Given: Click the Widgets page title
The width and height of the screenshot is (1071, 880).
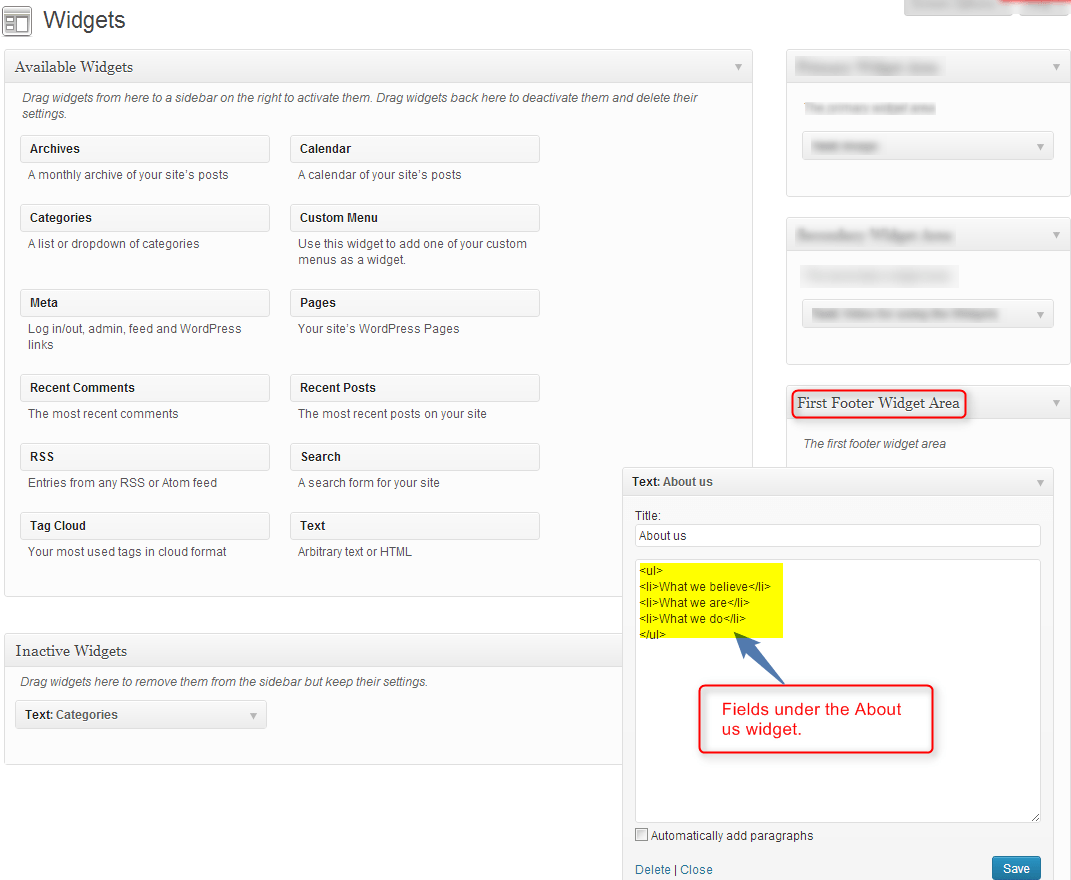Looking at the screenshot, I should point(84,20).
